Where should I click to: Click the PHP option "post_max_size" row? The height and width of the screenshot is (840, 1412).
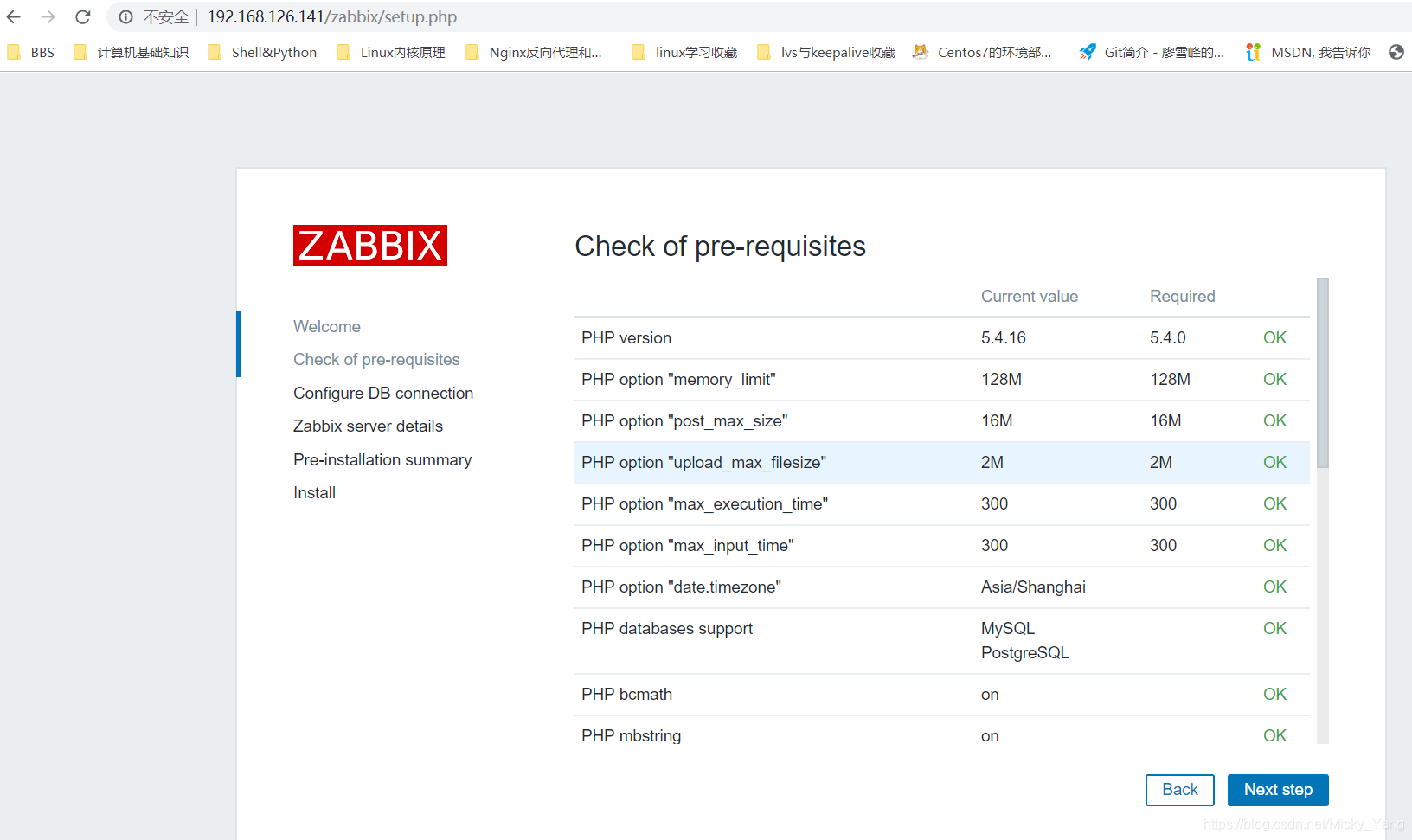[x=941, y=421]
